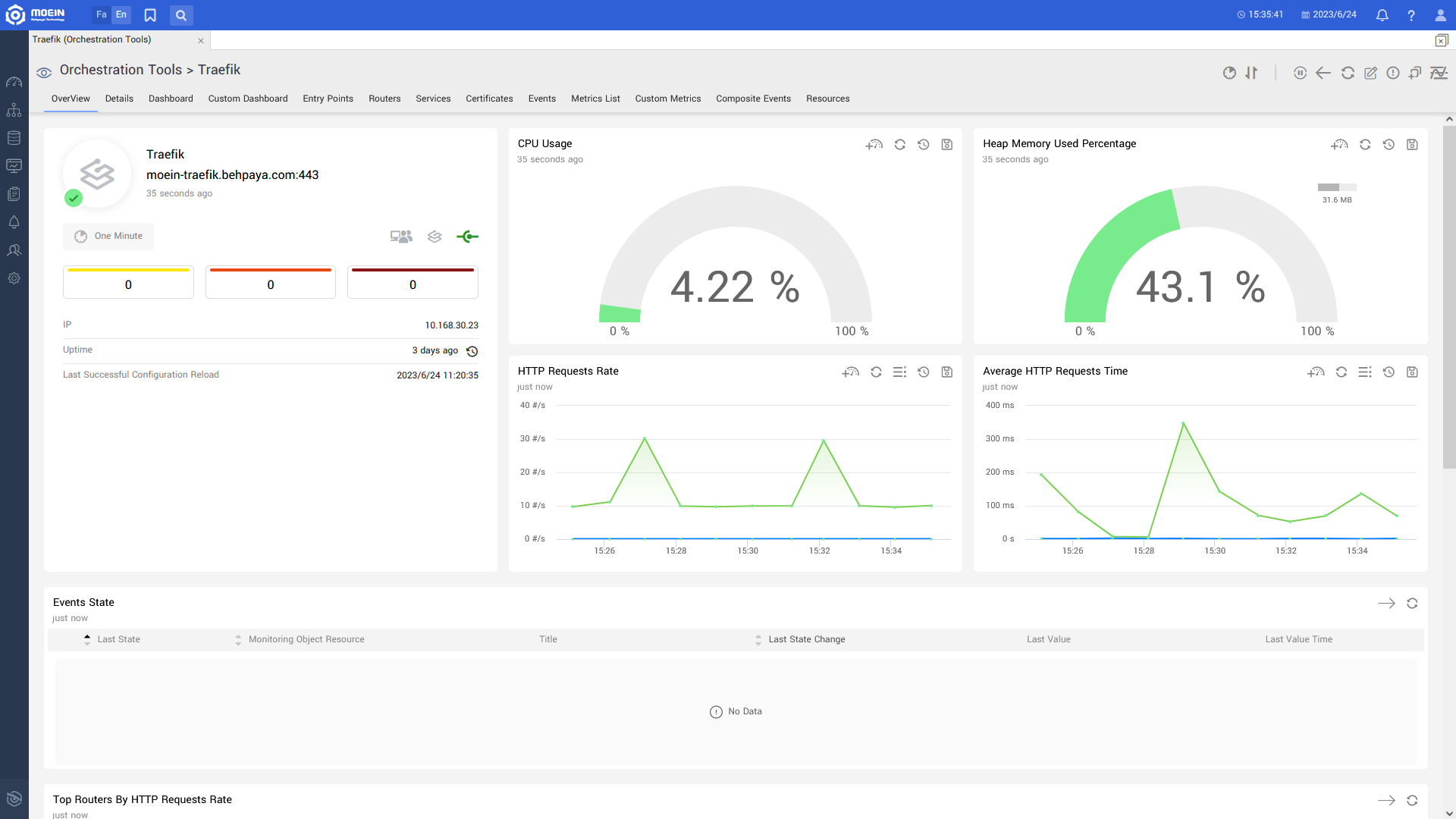Open the help question mark icon
Viewport: 1456px width, 819px height.
coord(1411,15)
